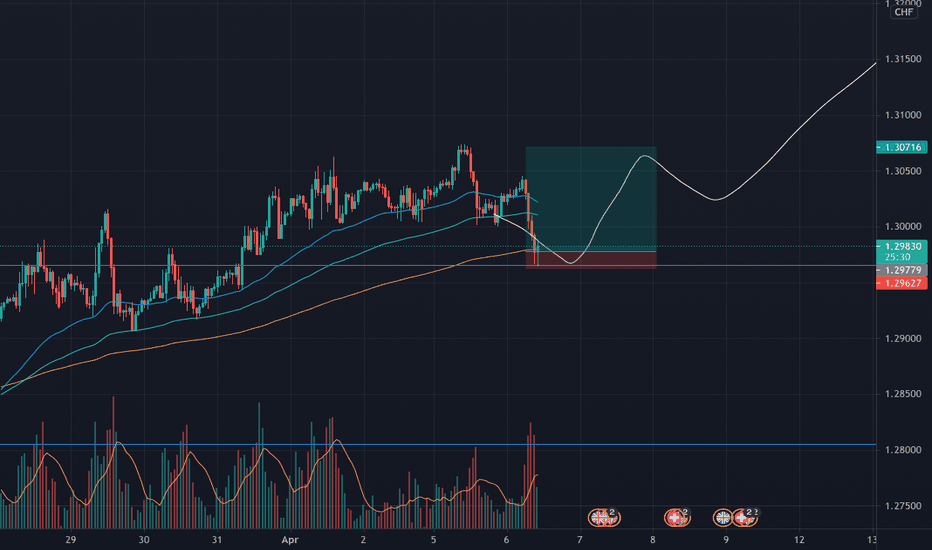Click the 1.27500 price axis label
The height and width of the screenshot is (550, 932).
903,505
